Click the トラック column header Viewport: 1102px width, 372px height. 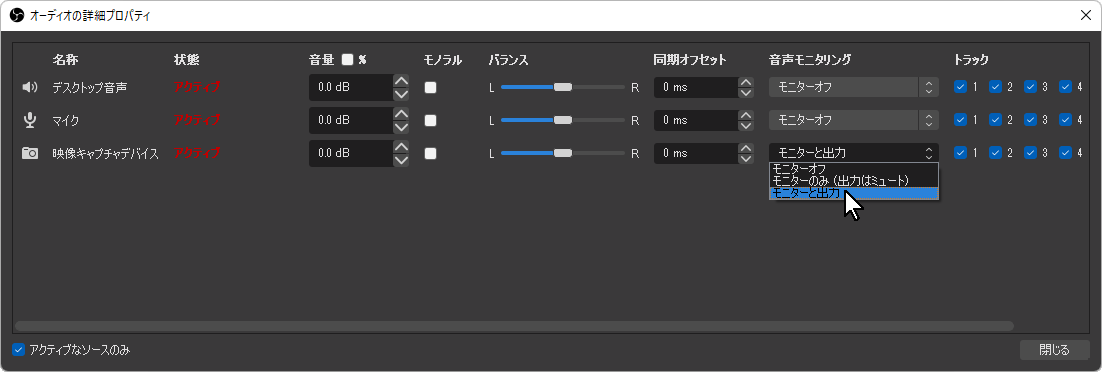tap(971, 60)
